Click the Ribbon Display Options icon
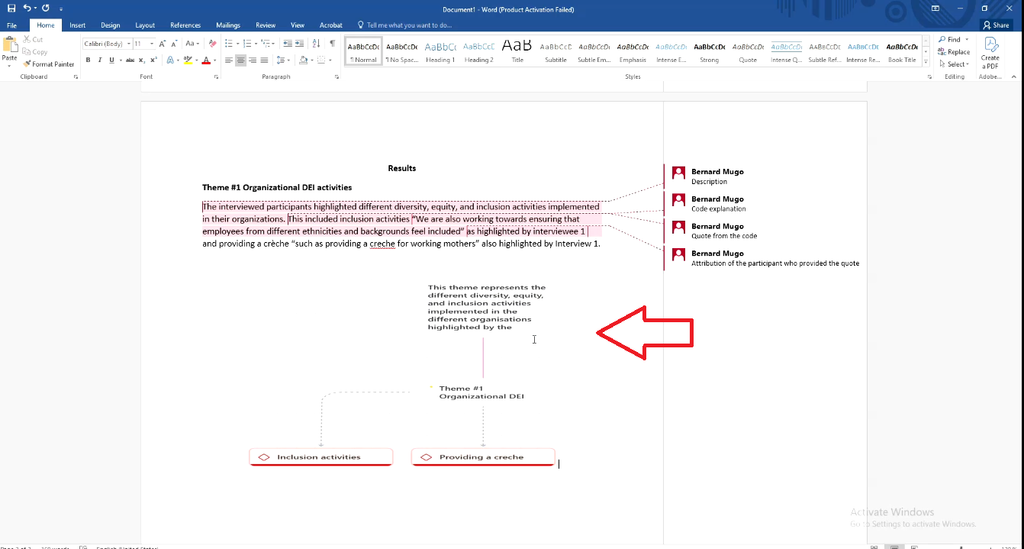Viewport: 1024px width, 549px height. 935,8
